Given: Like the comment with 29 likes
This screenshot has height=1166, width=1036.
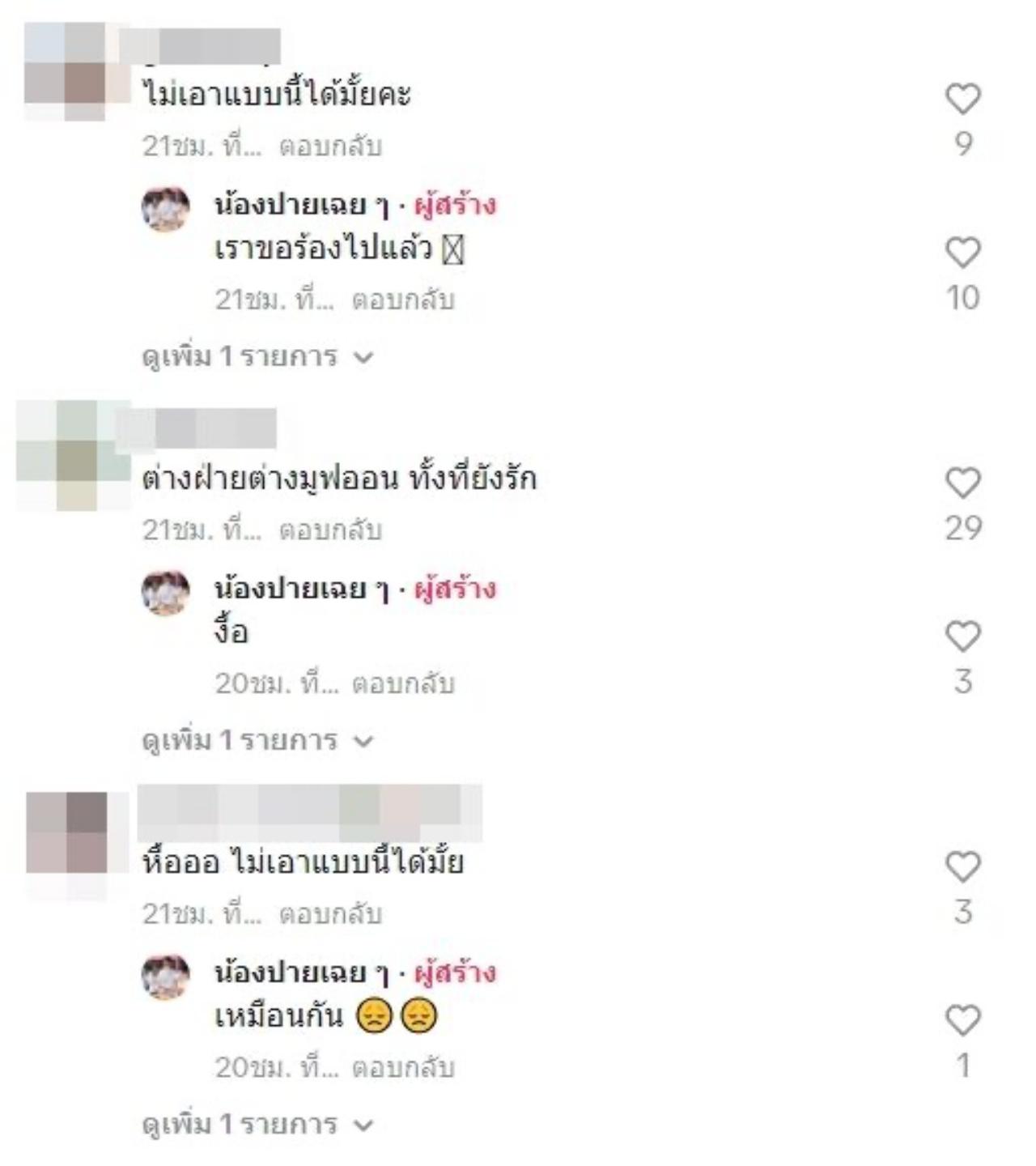Looking at the screenshot, I should pos(963,483).
